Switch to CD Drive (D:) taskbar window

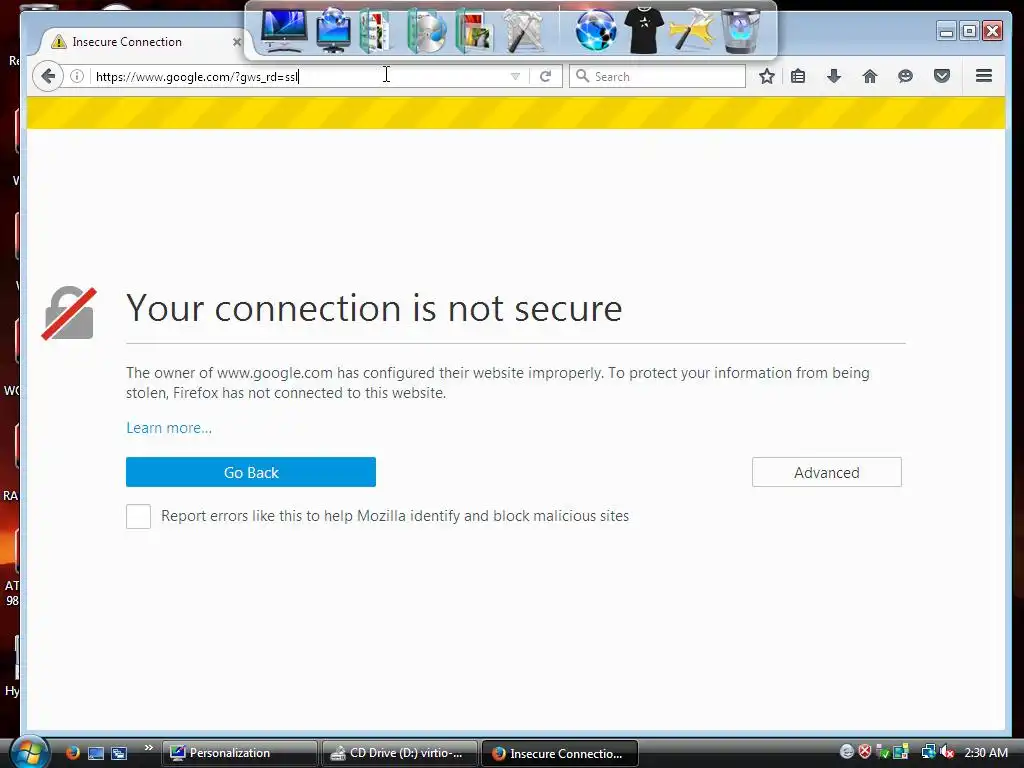click(399, 753)
